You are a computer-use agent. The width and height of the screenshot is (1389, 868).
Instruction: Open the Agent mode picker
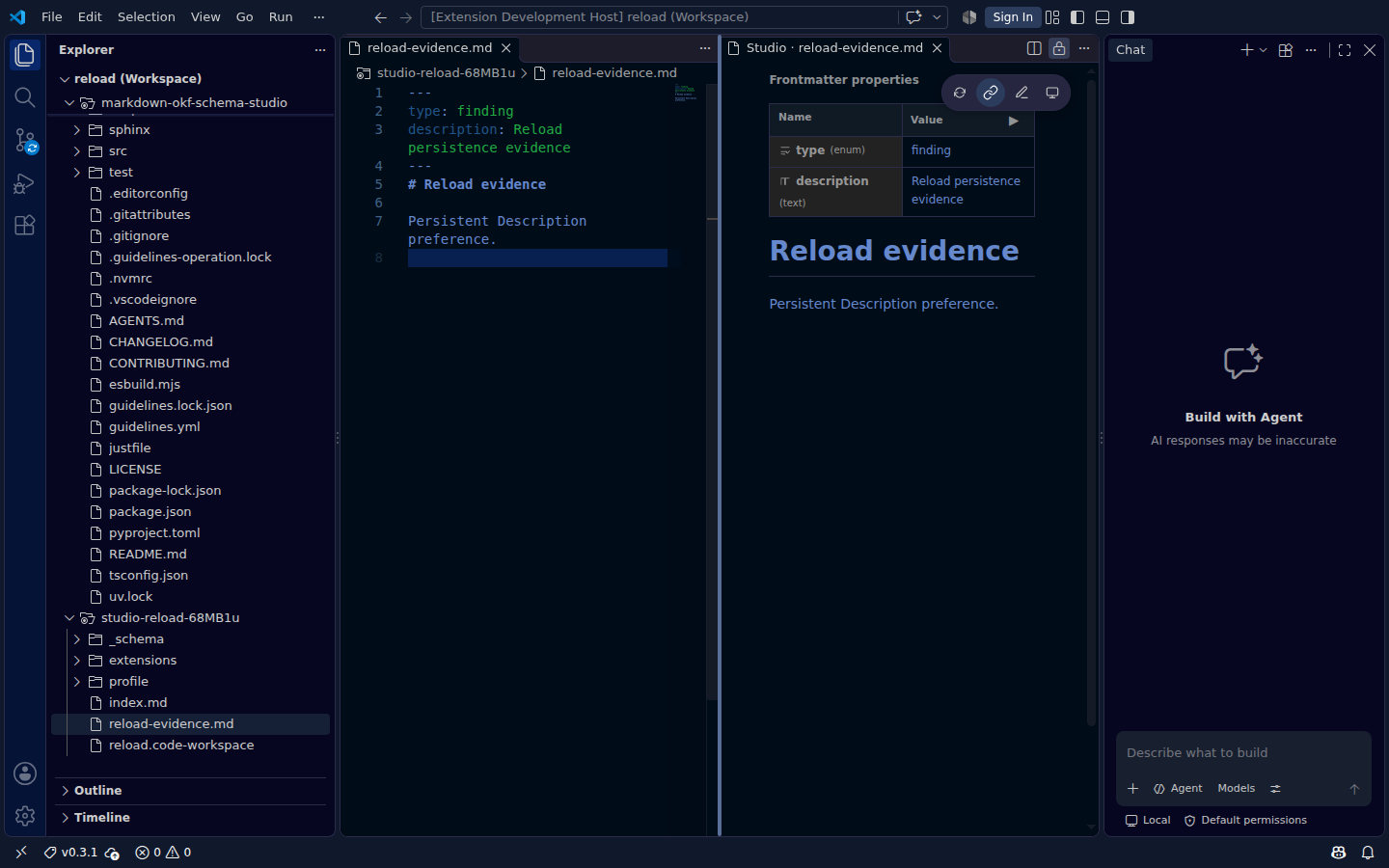(1178, 789)
